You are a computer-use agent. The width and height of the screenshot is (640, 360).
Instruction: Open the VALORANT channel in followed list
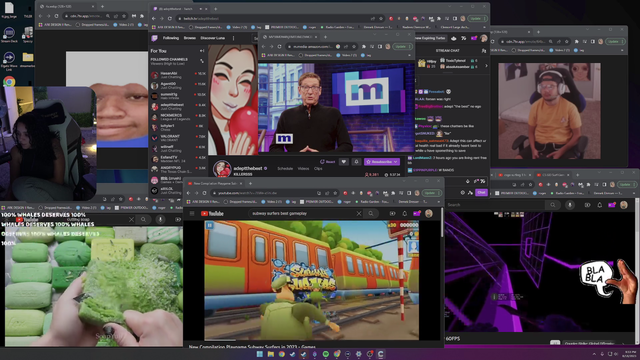point(178,138)
